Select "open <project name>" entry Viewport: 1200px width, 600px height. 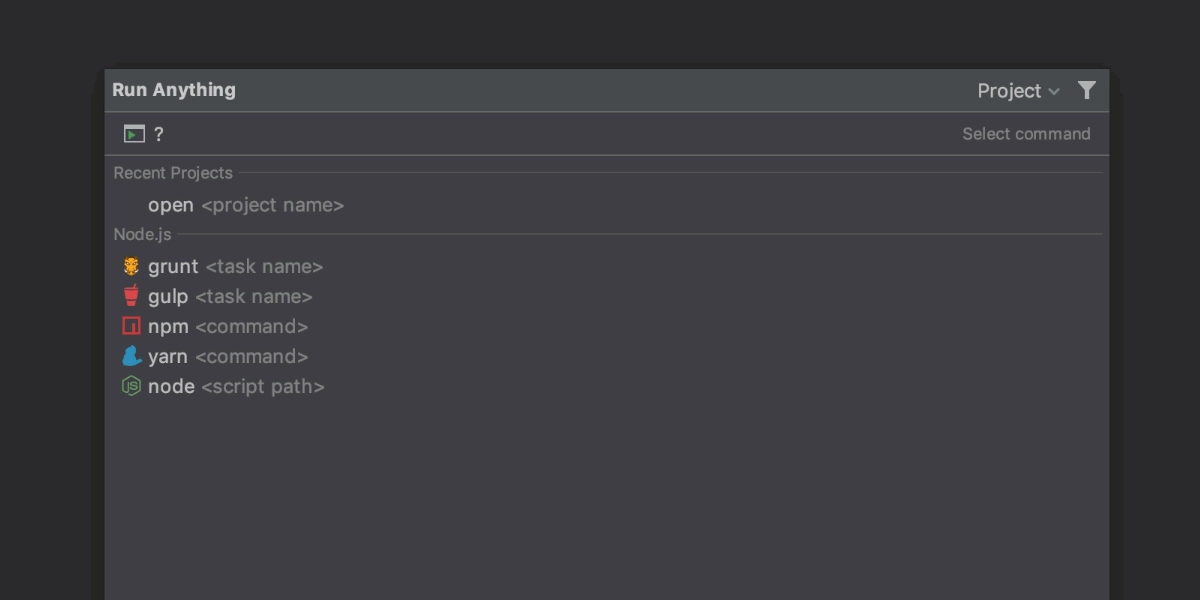[607, 205]
